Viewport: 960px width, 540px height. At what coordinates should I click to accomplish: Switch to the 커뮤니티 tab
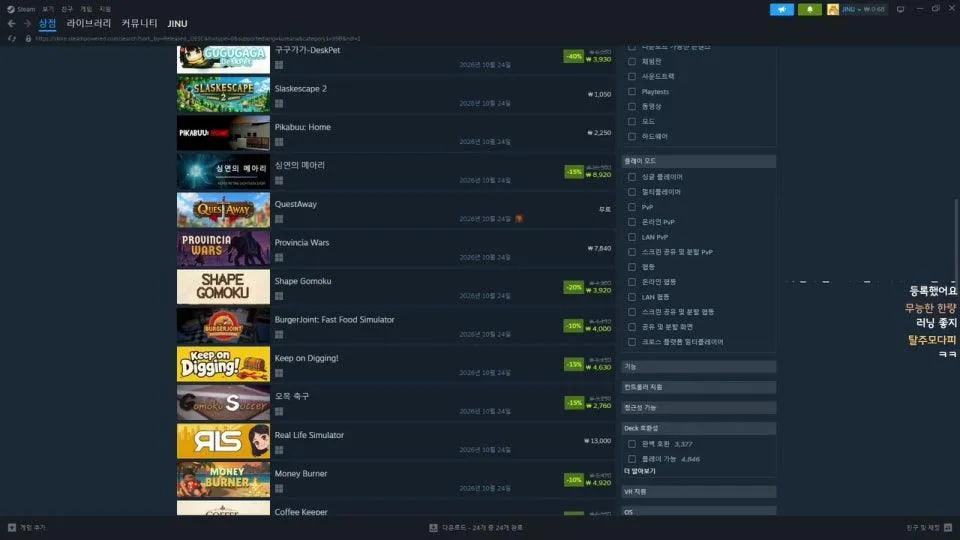click(x=140, y=23)
